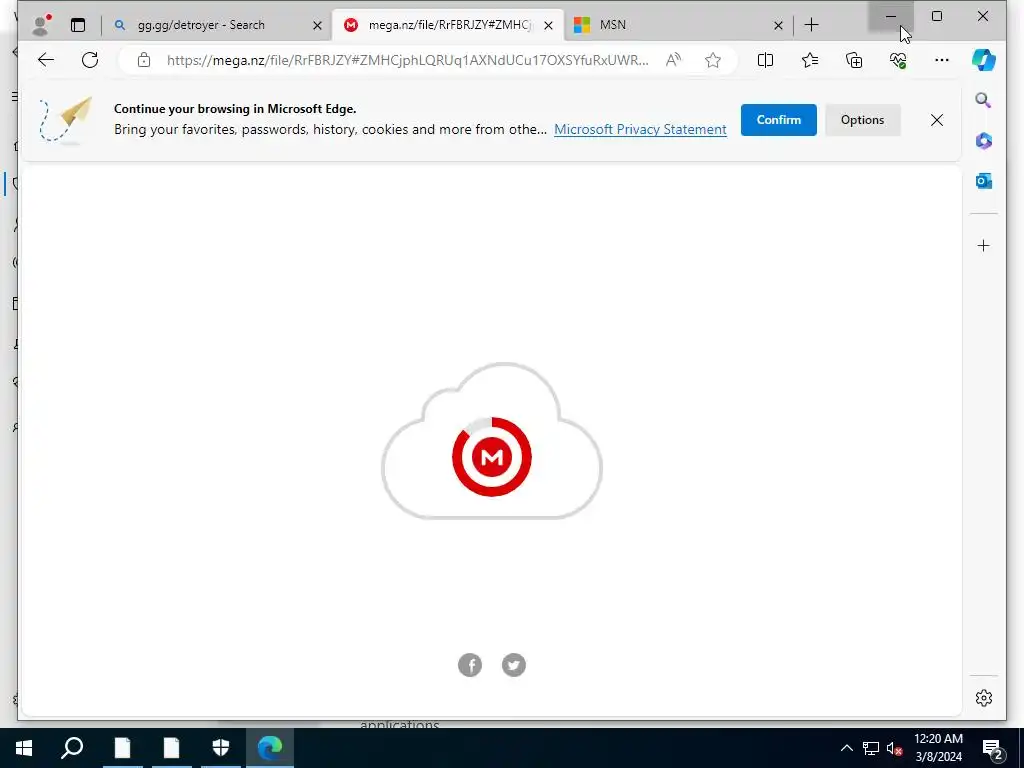Open the Edge profile avatar
The height and width of the screenshot is (768, 1024).
point(41,25)
